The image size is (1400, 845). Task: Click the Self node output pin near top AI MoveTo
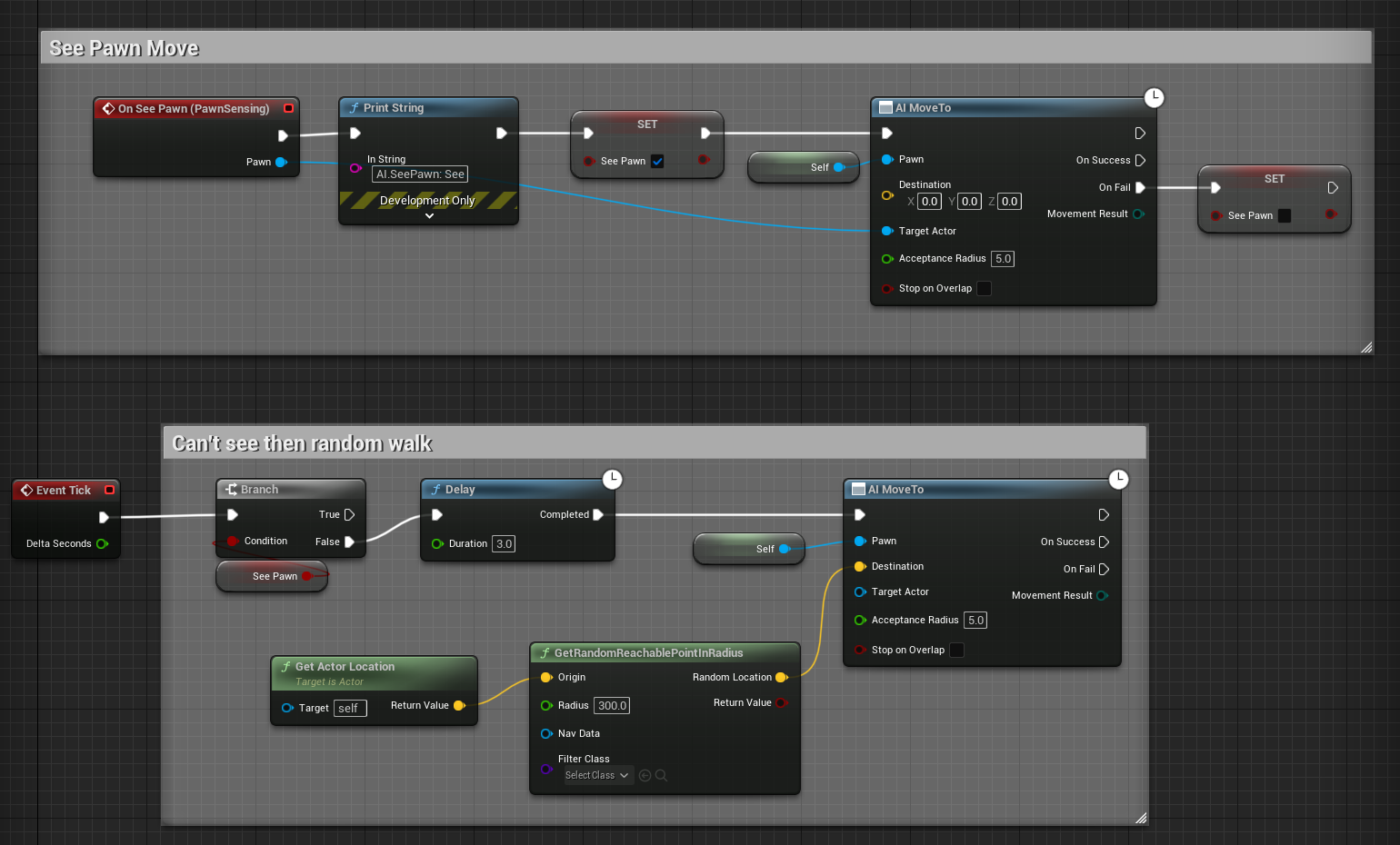(x=839, y=167)
